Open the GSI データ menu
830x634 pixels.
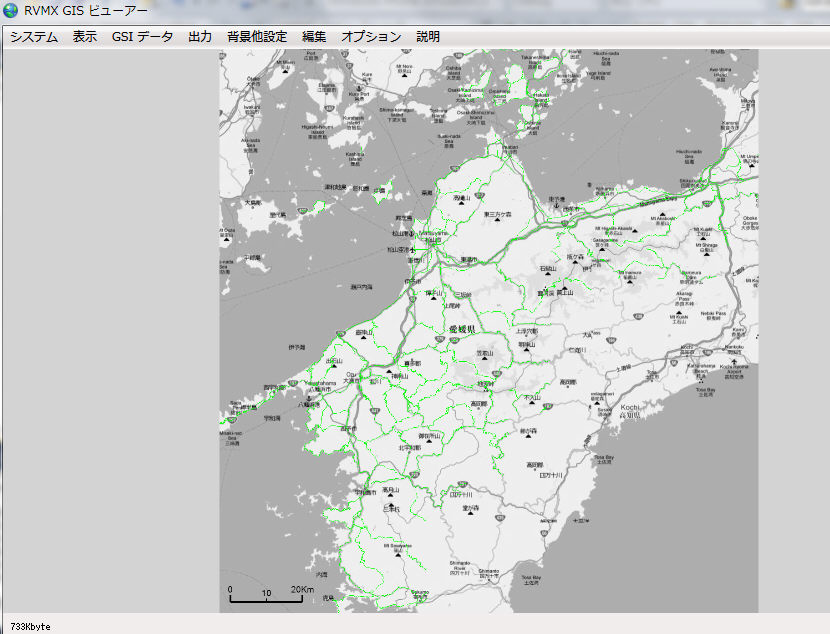click(142, 36)
